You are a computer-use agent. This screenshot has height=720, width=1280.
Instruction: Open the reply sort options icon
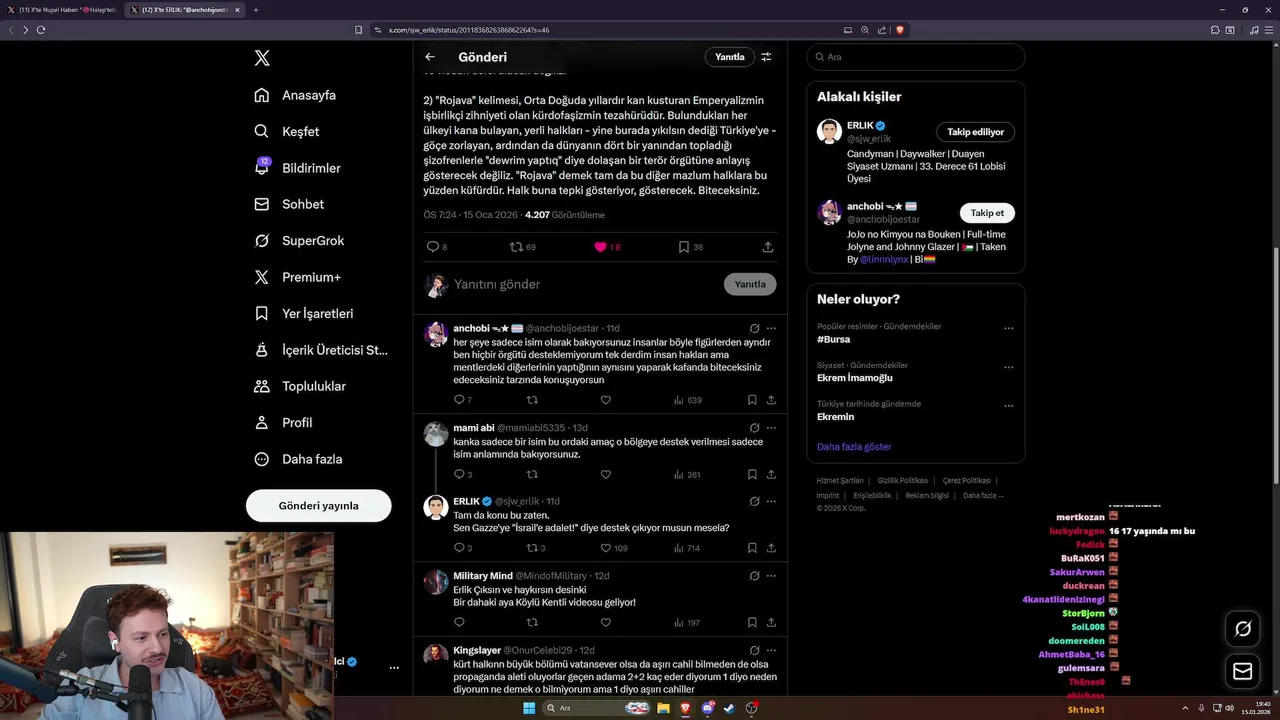[x=767, y=57]
